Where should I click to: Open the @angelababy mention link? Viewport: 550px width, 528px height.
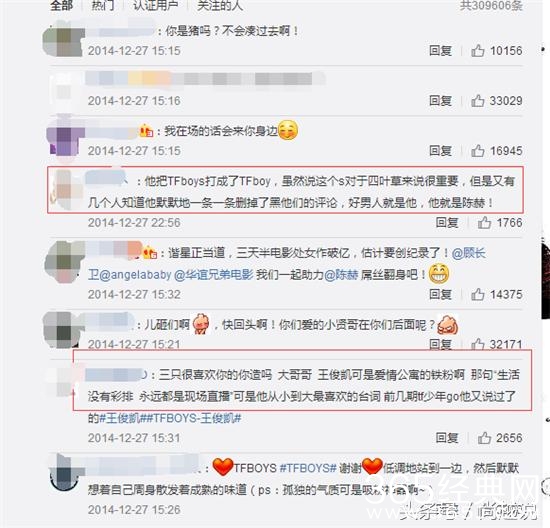pos(135,275)
